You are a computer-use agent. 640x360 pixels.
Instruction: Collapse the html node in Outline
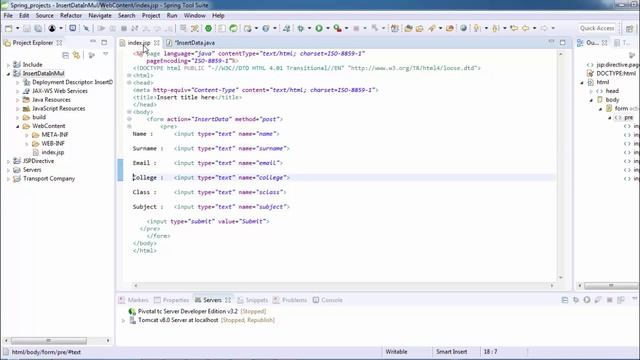pyautogui.click(x=582, y=82)
